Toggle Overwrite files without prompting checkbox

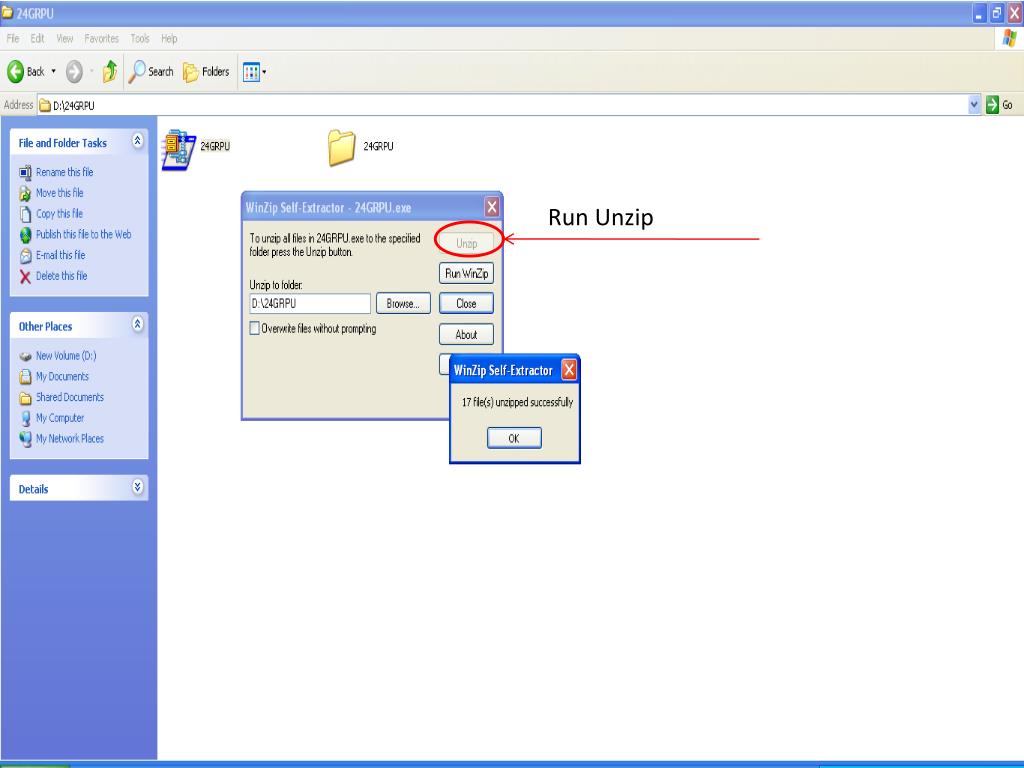[255, 328]
